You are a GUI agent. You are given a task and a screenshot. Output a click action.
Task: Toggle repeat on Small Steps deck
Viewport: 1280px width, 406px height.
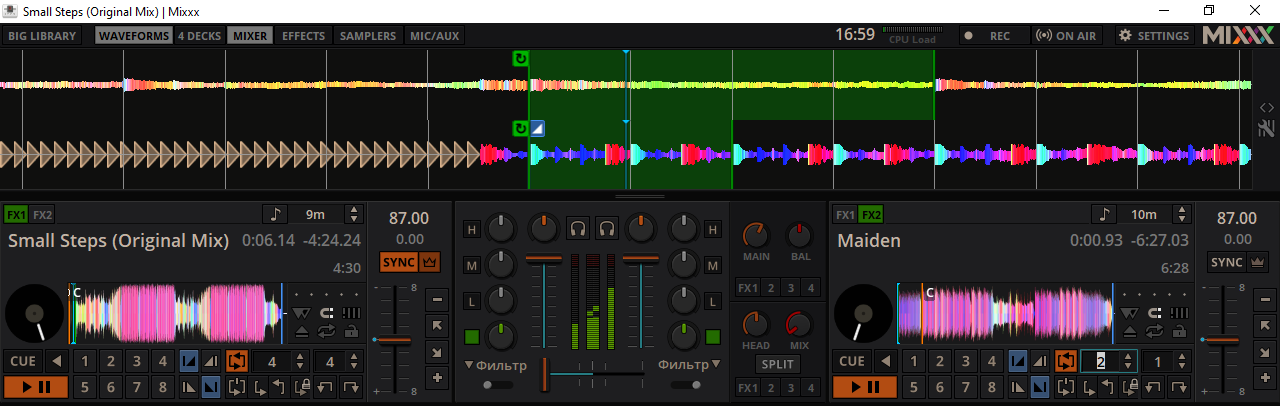[326, 332]
